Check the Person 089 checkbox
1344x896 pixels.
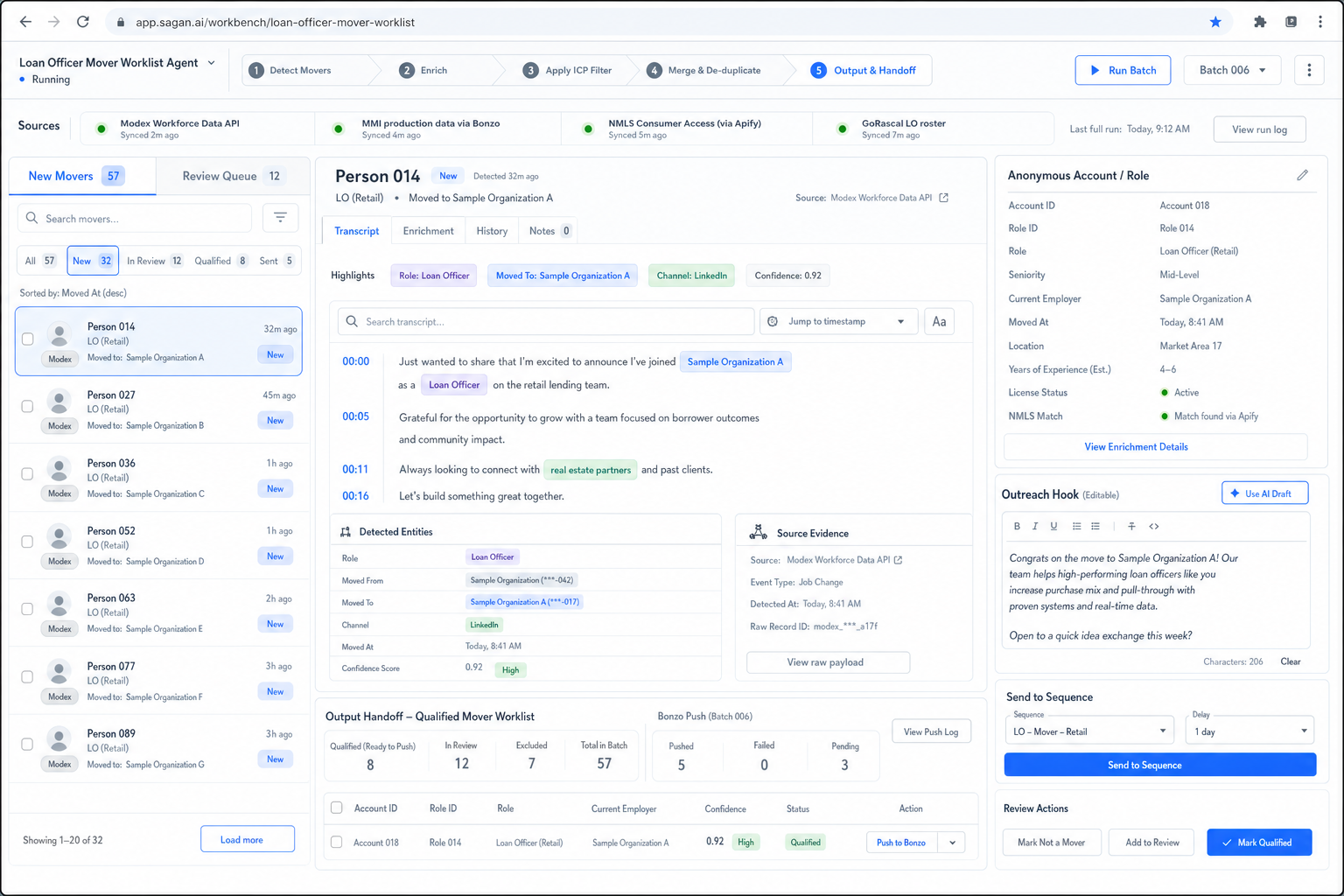tap(27, 745)
